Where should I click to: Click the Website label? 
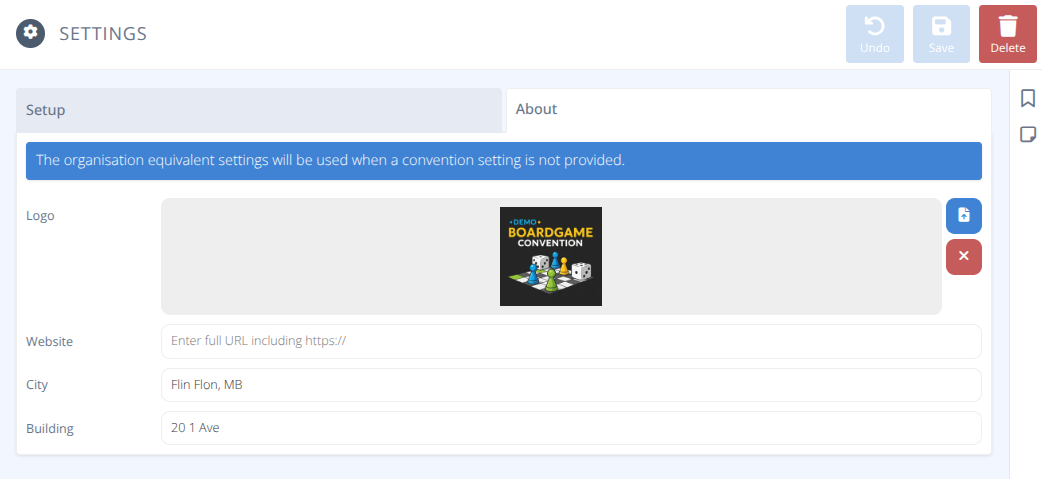pos(49,341)
